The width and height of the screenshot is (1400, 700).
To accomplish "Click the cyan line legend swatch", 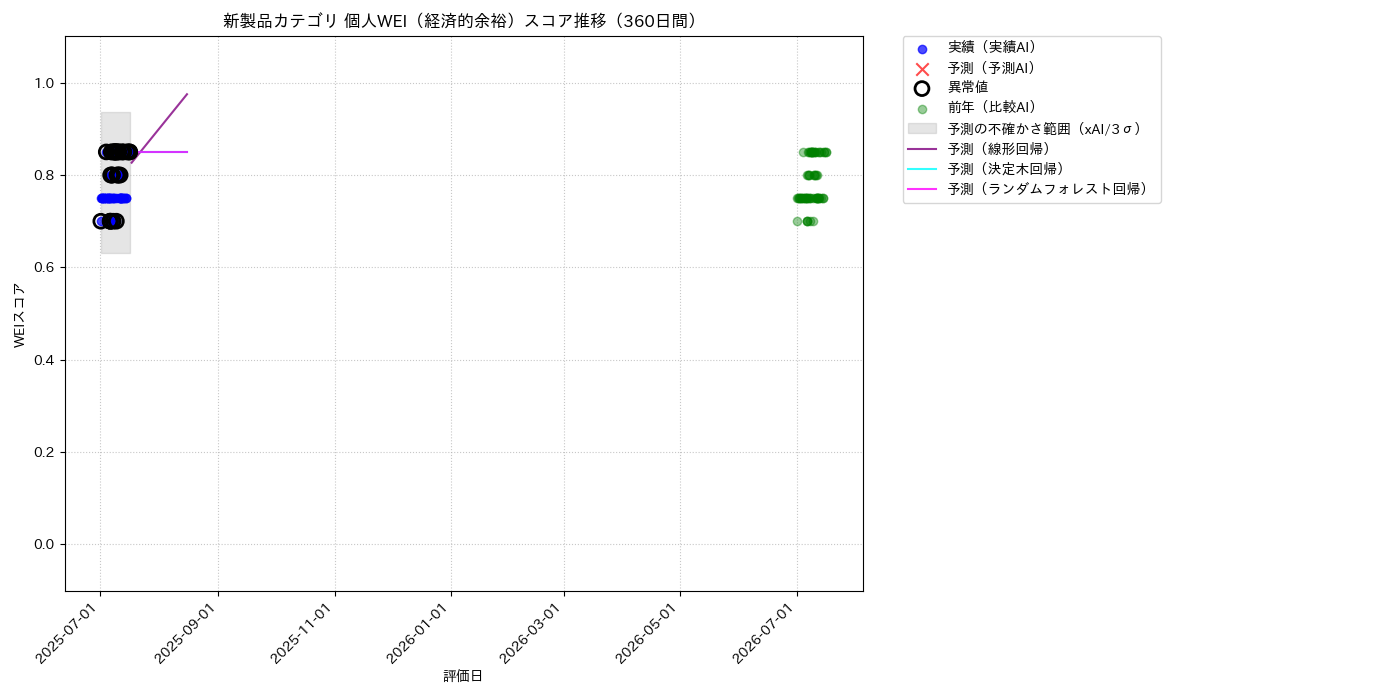I will coord(922,168).
